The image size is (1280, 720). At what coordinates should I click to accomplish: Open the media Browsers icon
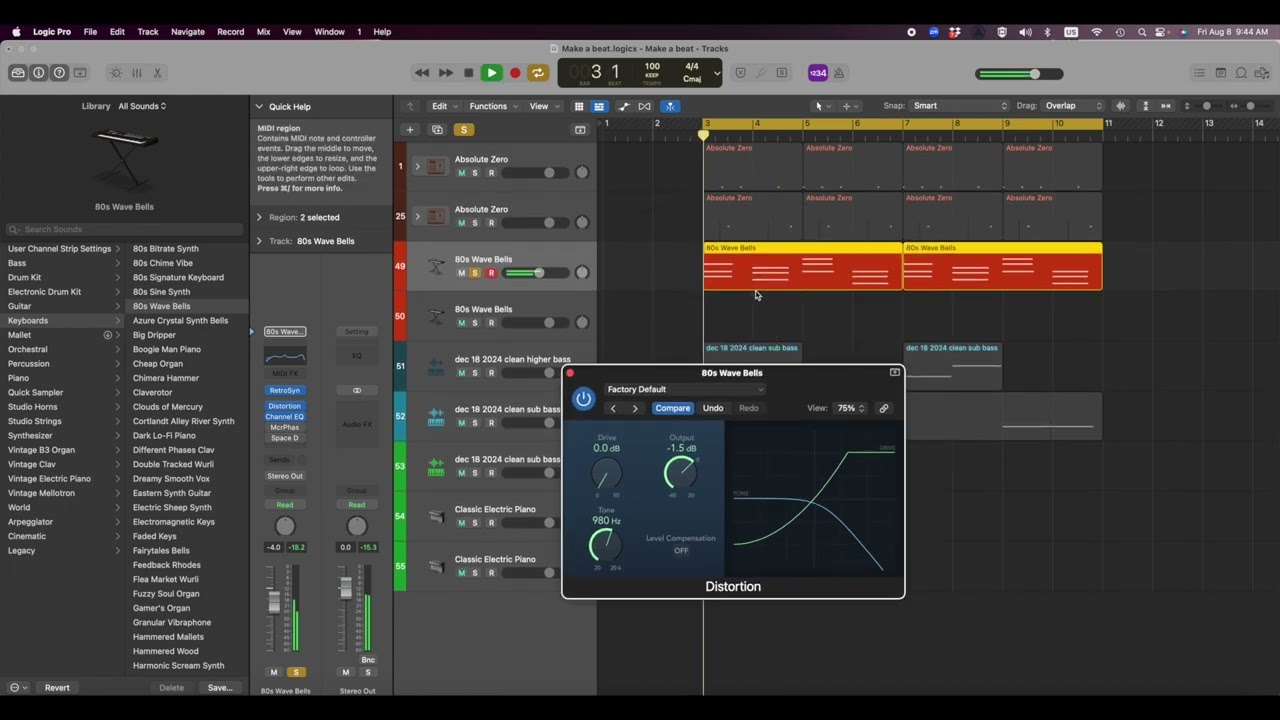tap(1262, 73)
